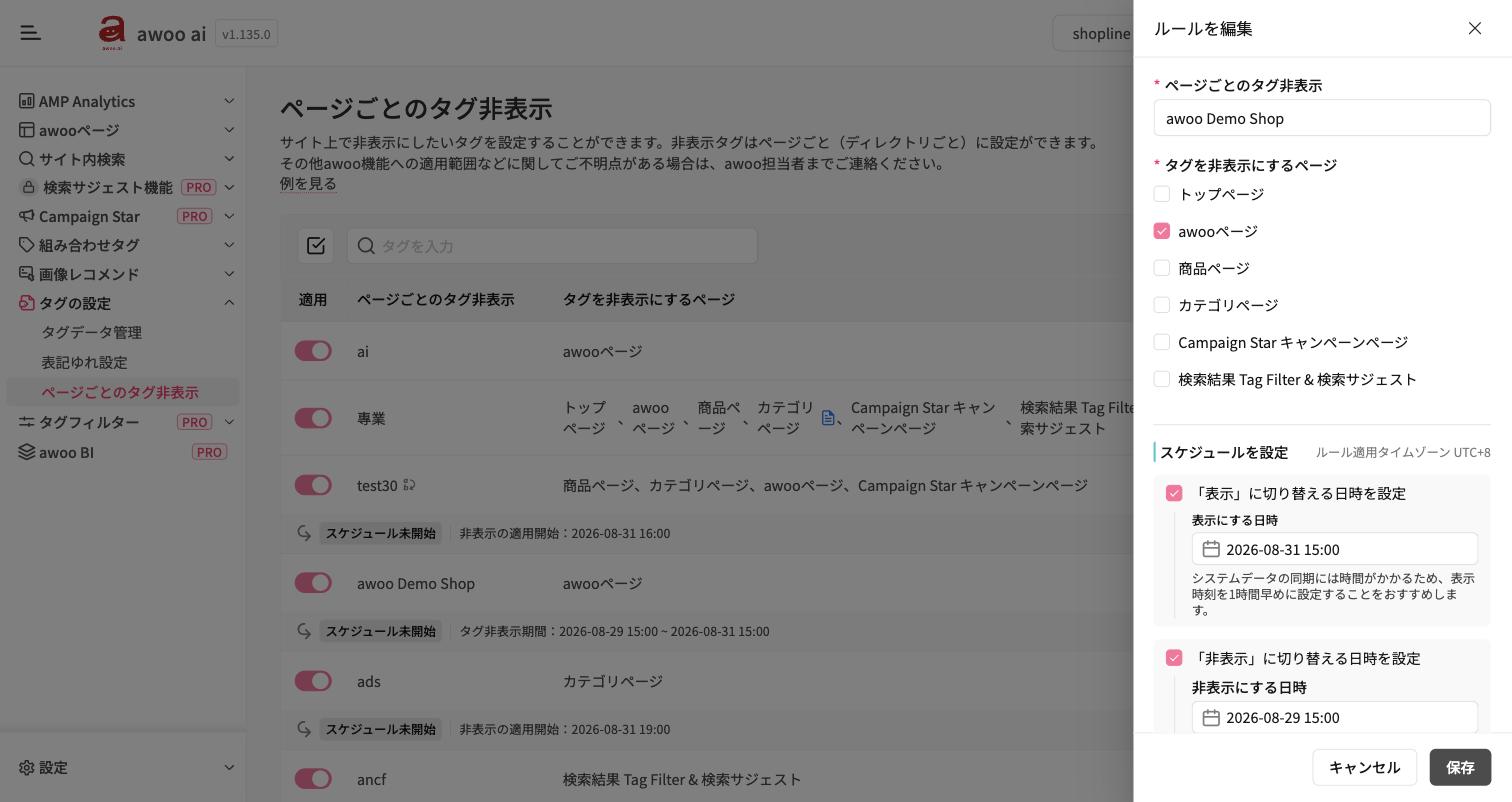Click the 保存 button

[x=1460, y=767]
